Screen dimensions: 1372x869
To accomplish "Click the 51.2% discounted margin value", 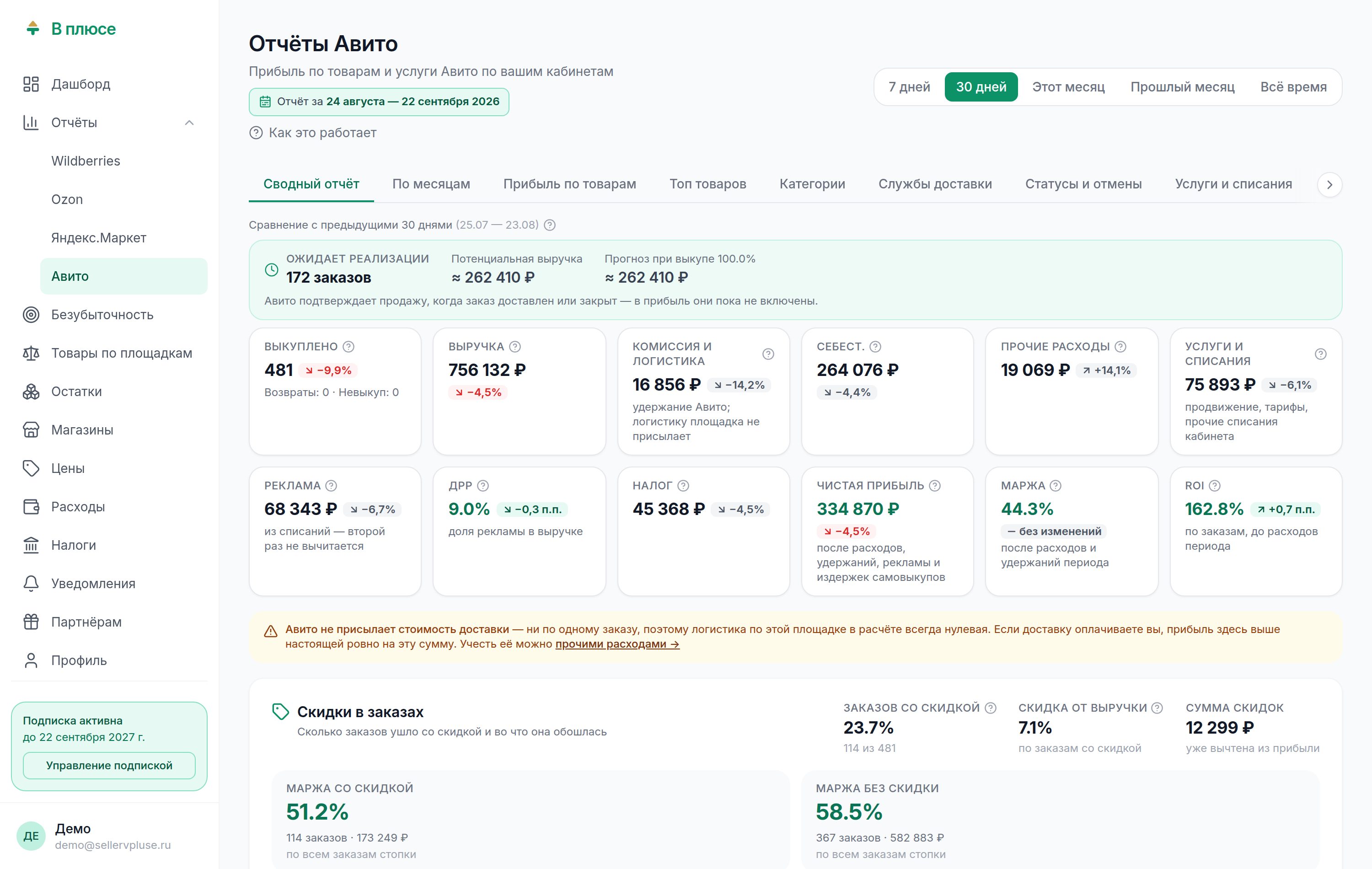I will (x=317, y=811).
